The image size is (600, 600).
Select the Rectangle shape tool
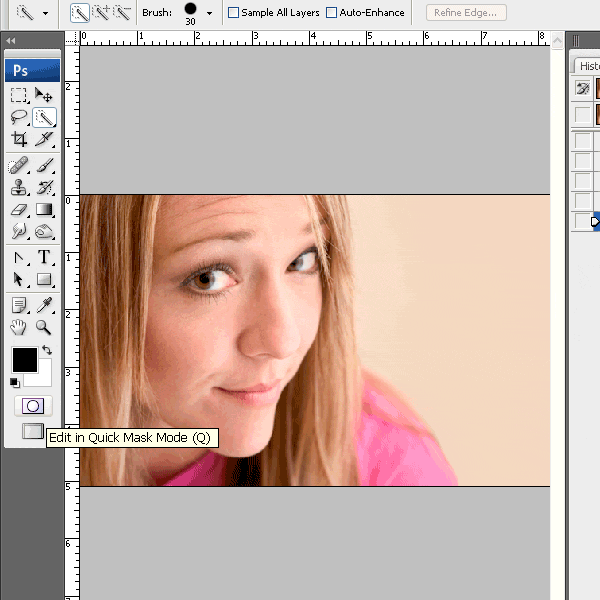[x=44, y=279]
